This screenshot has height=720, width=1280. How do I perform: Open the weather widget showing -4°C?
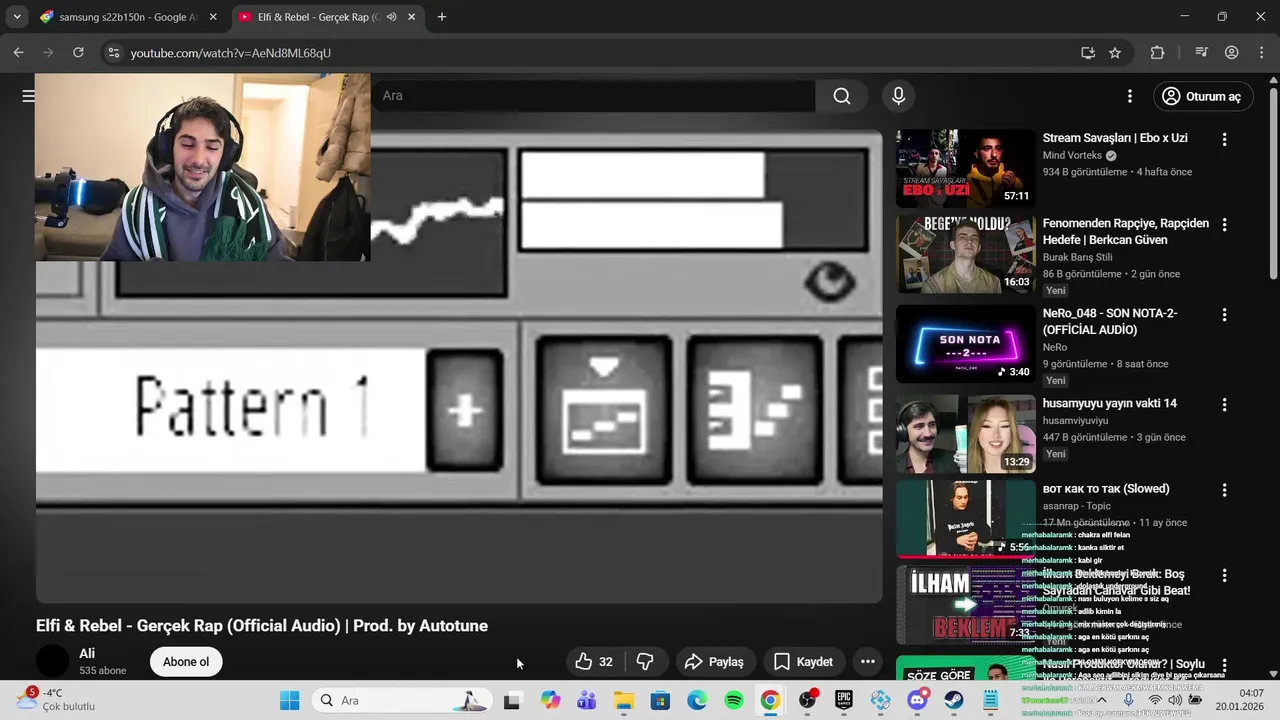56,699
